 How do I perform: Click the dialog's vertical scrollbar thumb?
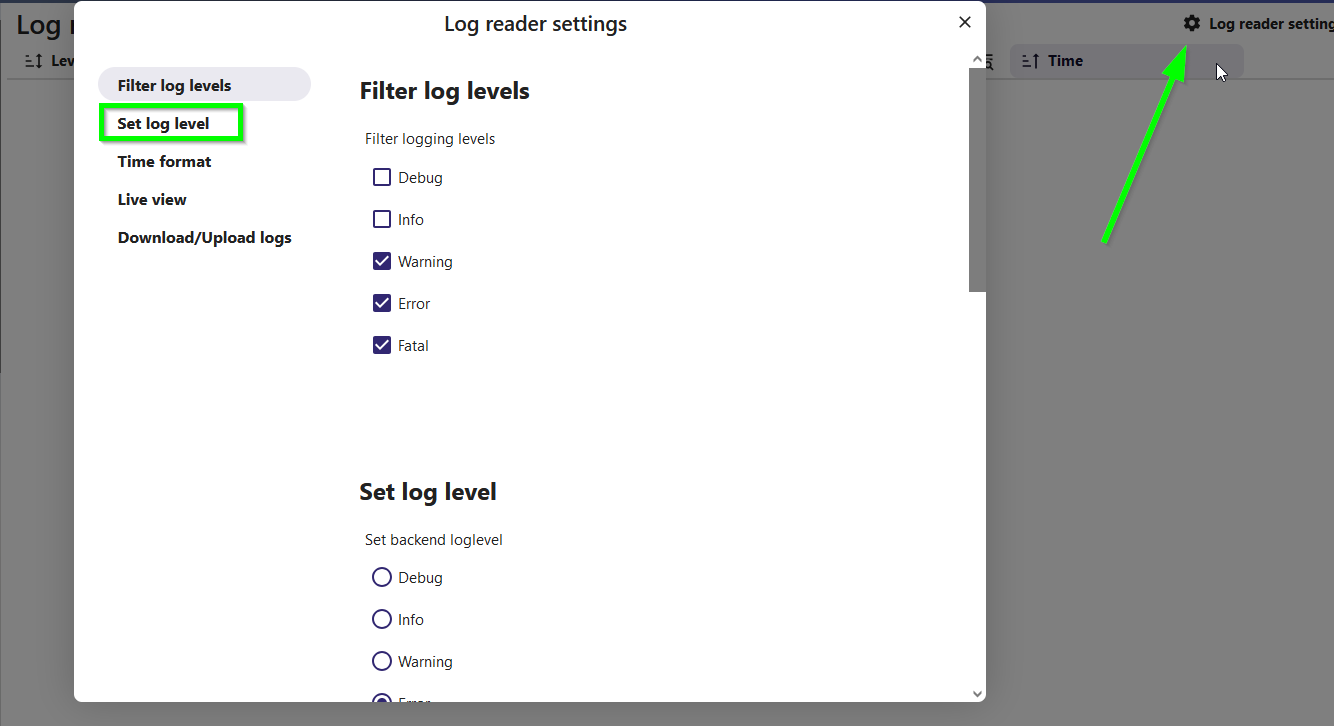977,180
